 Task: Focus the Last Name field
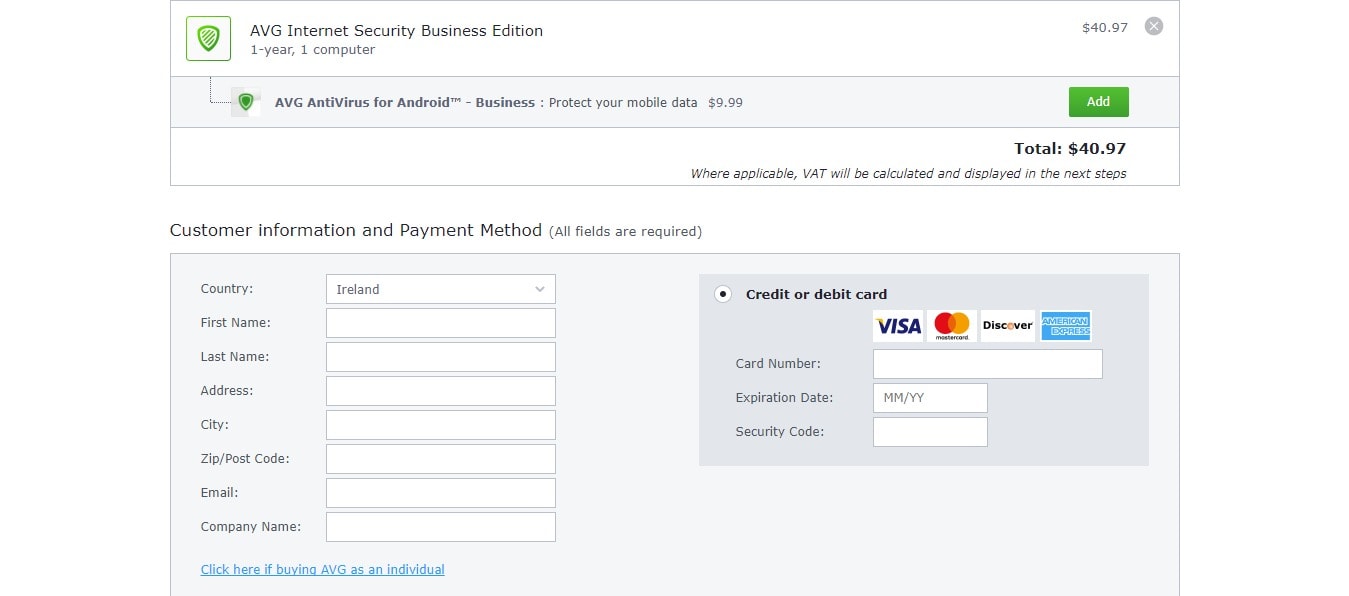(x=440, y=357)
